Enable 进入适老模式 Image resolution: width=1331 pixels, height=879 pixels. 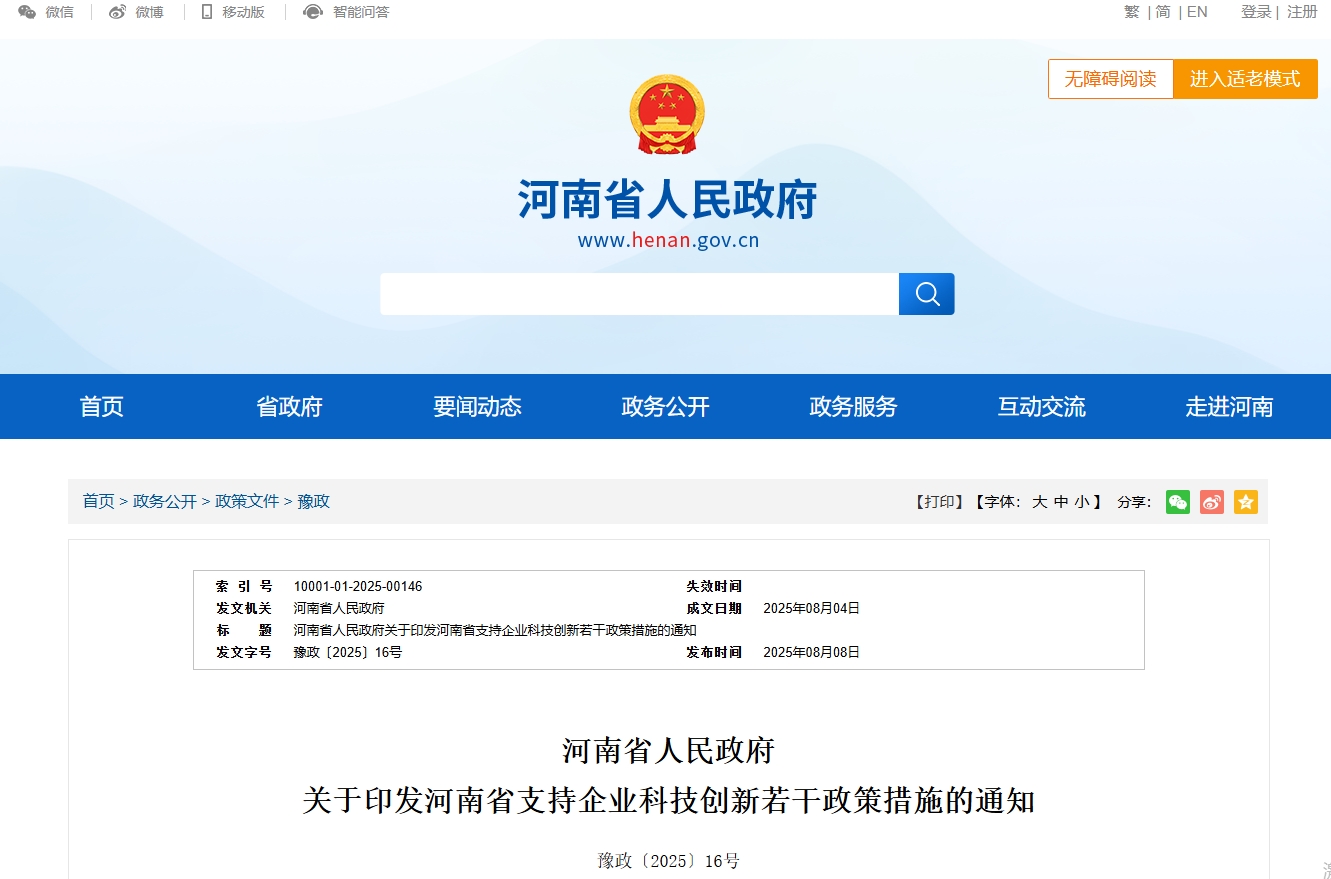(1245, 79)
